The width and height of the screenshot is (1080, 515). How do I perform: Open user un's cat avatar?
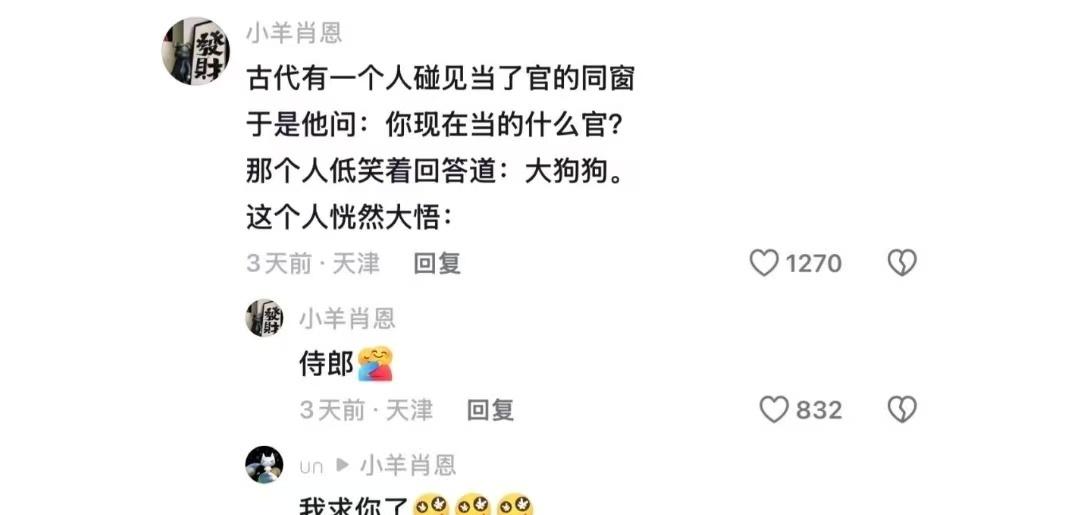(x=264, y=465)
